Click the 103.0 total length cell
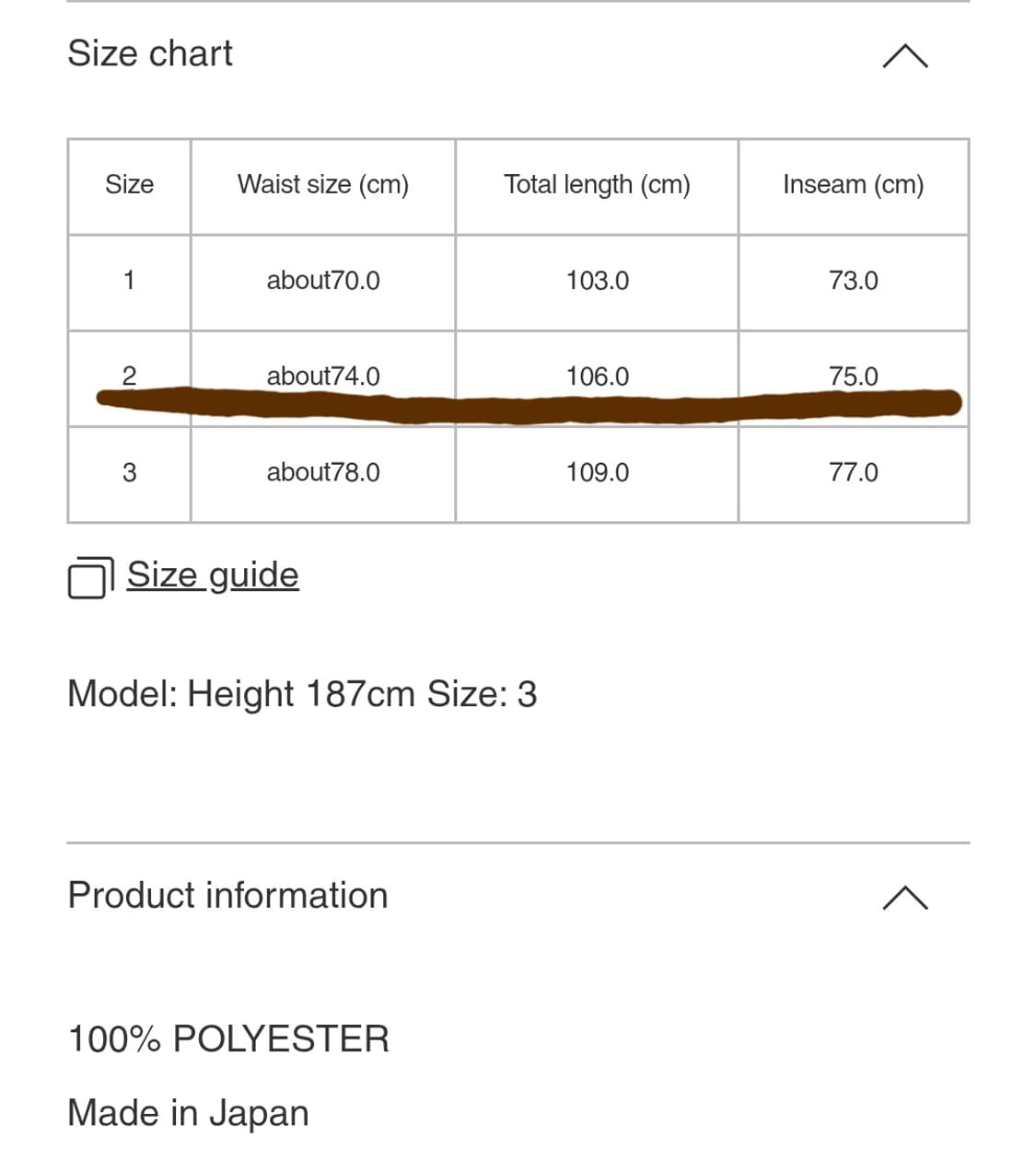Screen dimensions: 1036x1160 [597, 280]
